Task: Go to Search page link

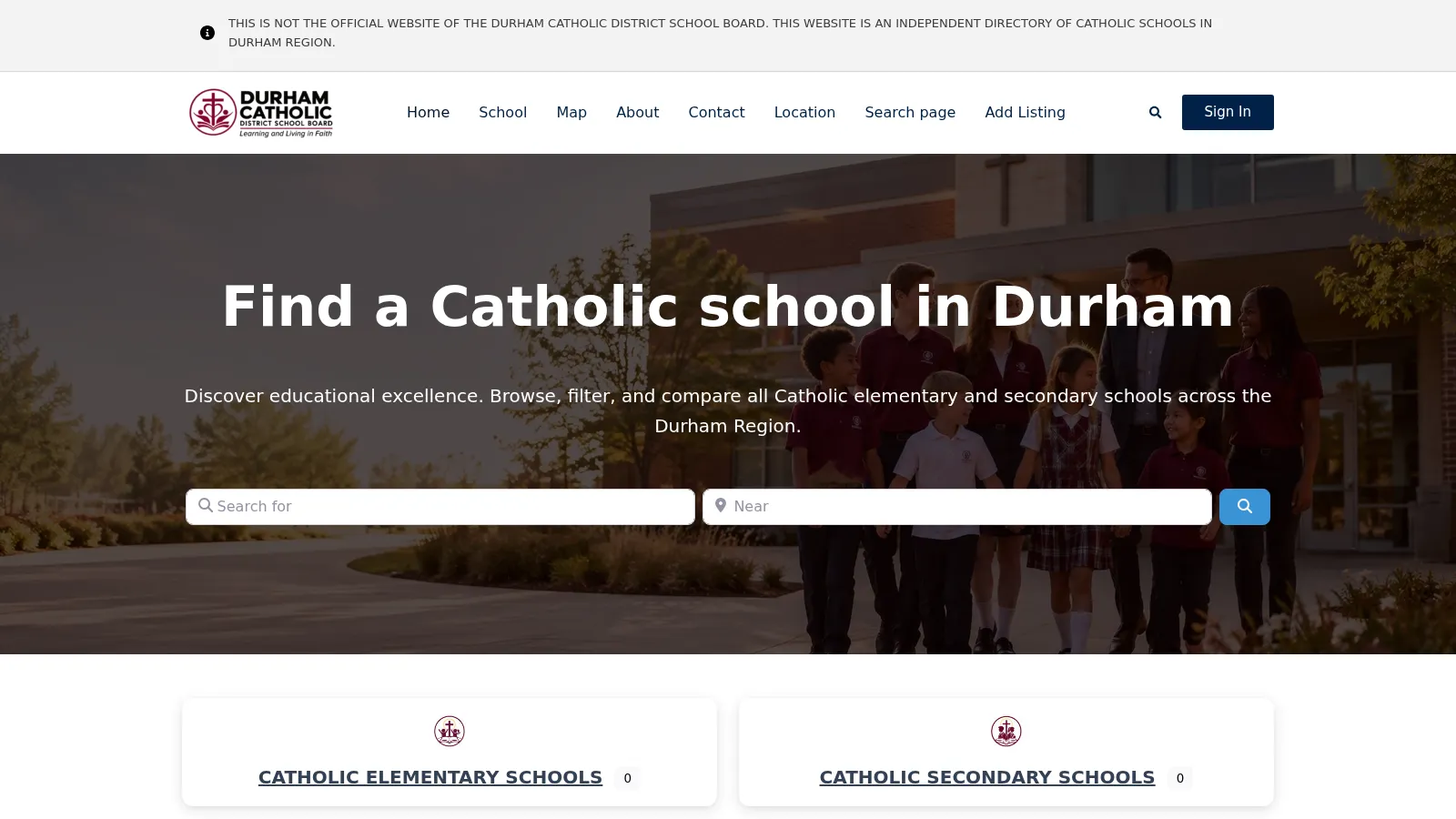Action: [910, 112]
